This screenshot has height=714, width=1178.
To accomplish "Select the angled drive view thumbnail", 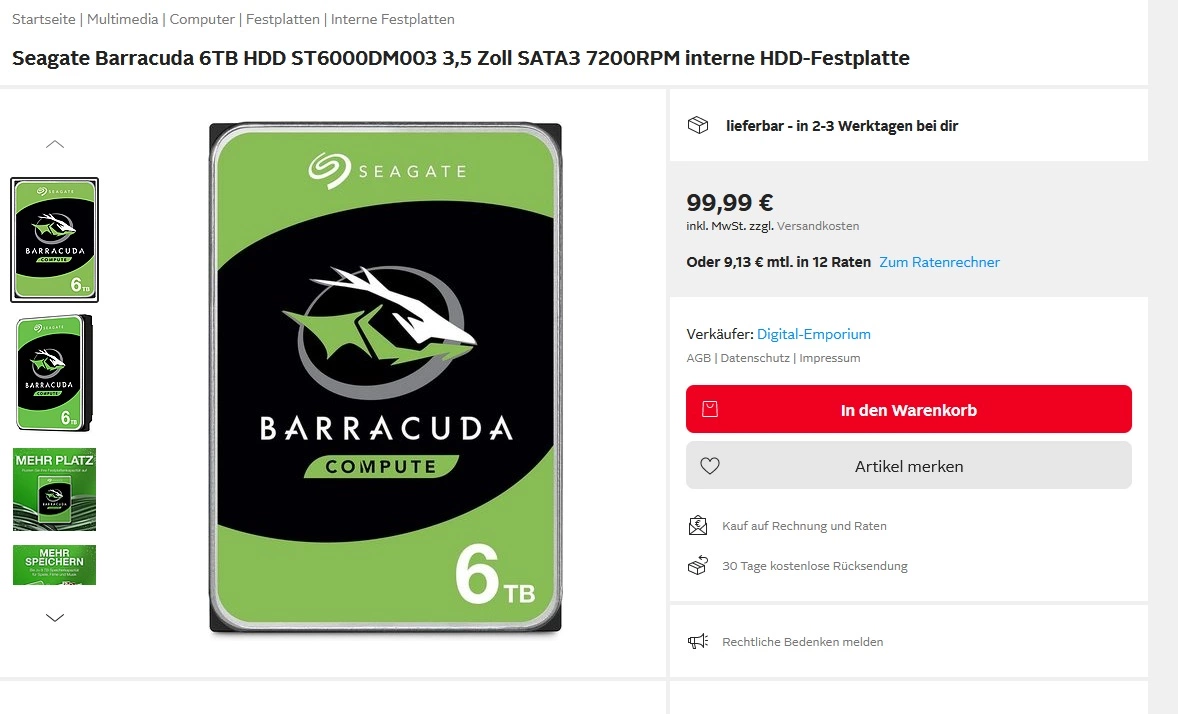I will coord(54,374).
